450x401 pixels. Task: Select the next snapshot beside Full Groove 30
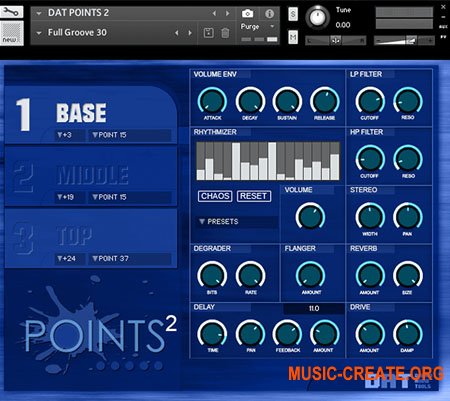pos(190,33)
